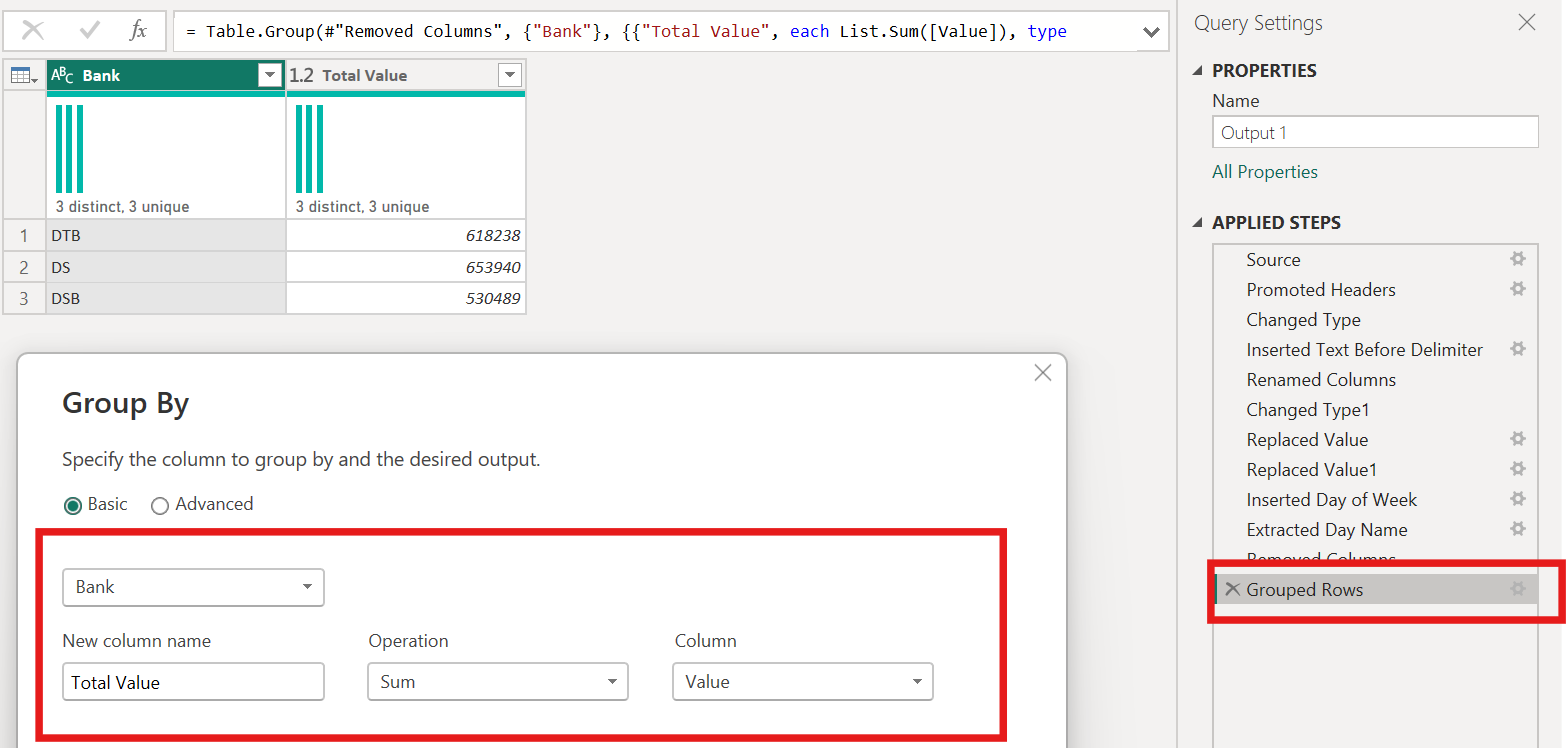Viewport: 1566px width, 748px height.
Task: Click the formula bar confirm checkmark icon
Action: (x=90, y=31)
